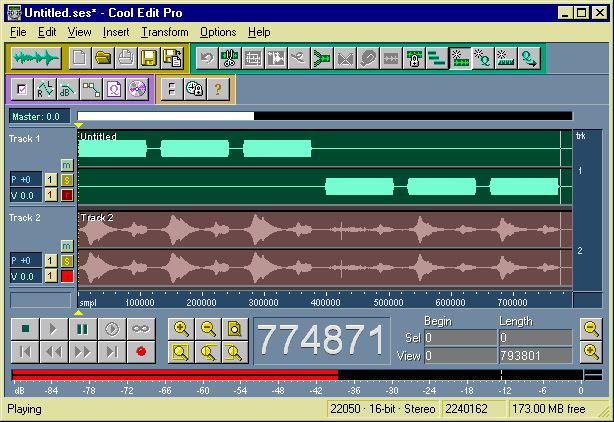Click the upper vertical zoom-out magnifier by Length

(591, 328)
